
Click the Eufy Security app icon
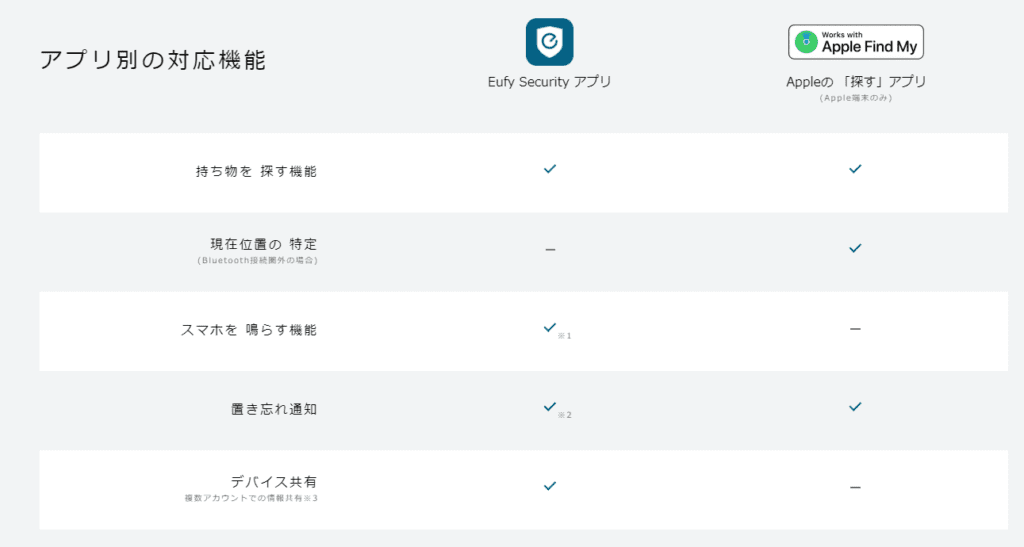click(x=549, y=42)
